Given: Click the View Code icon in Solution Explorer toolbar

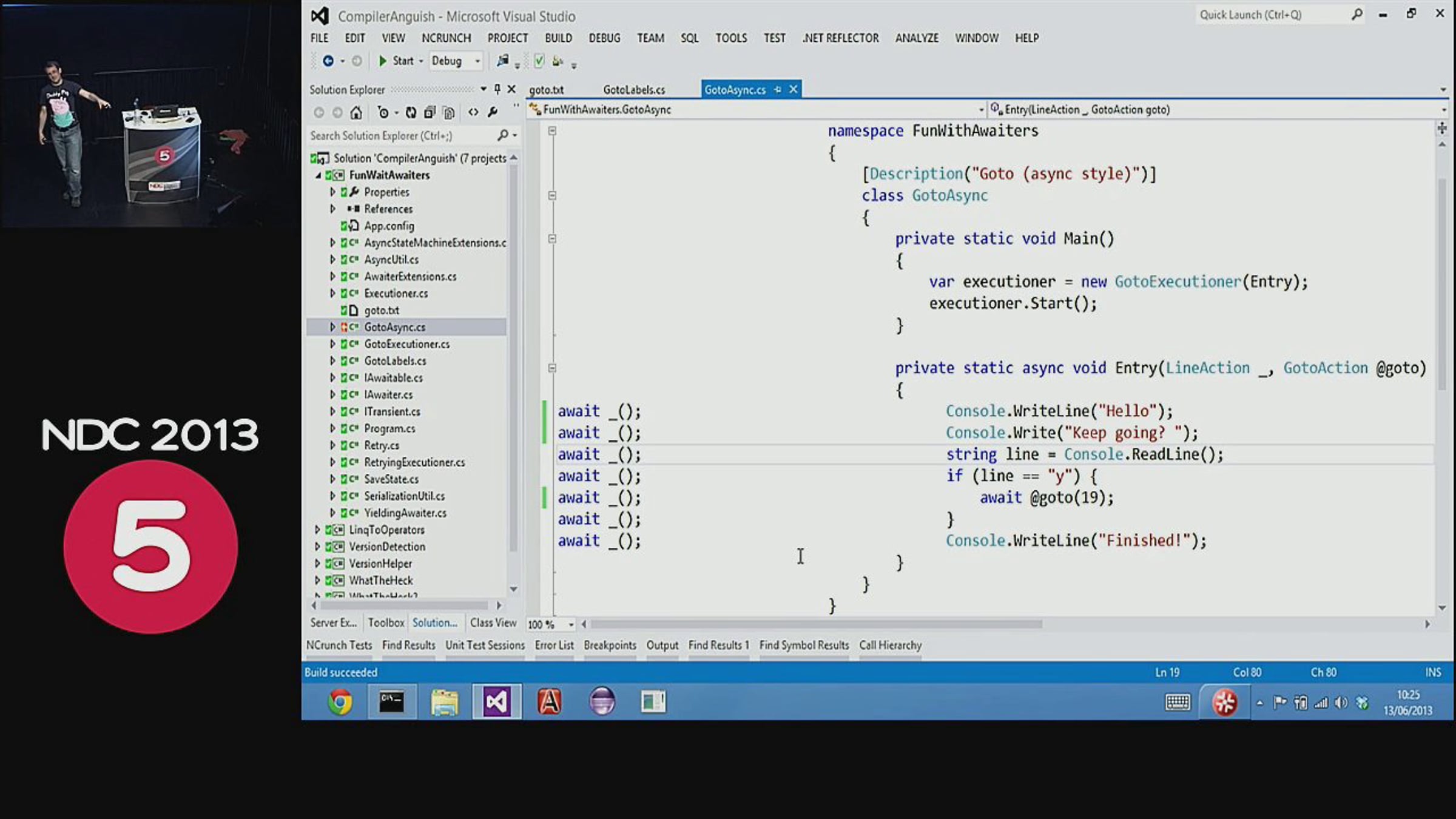Looking at the screenshot, I should (473, 112).
